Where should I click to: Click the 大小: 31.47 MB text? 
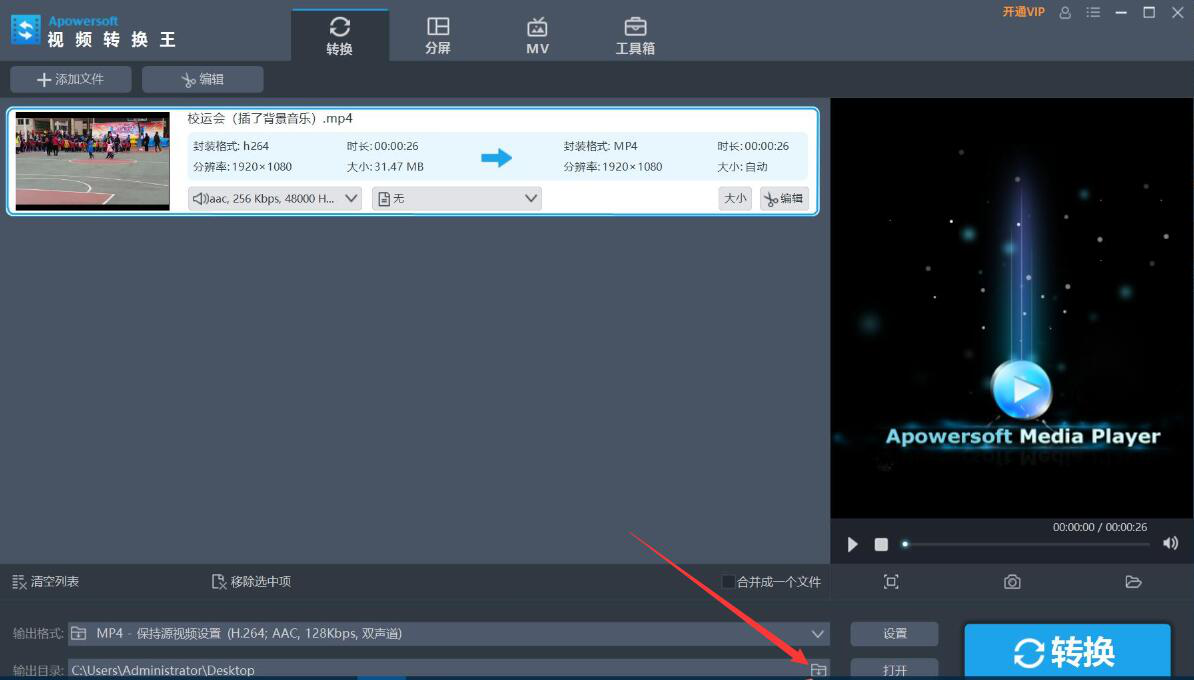click(x=385, y=167)
